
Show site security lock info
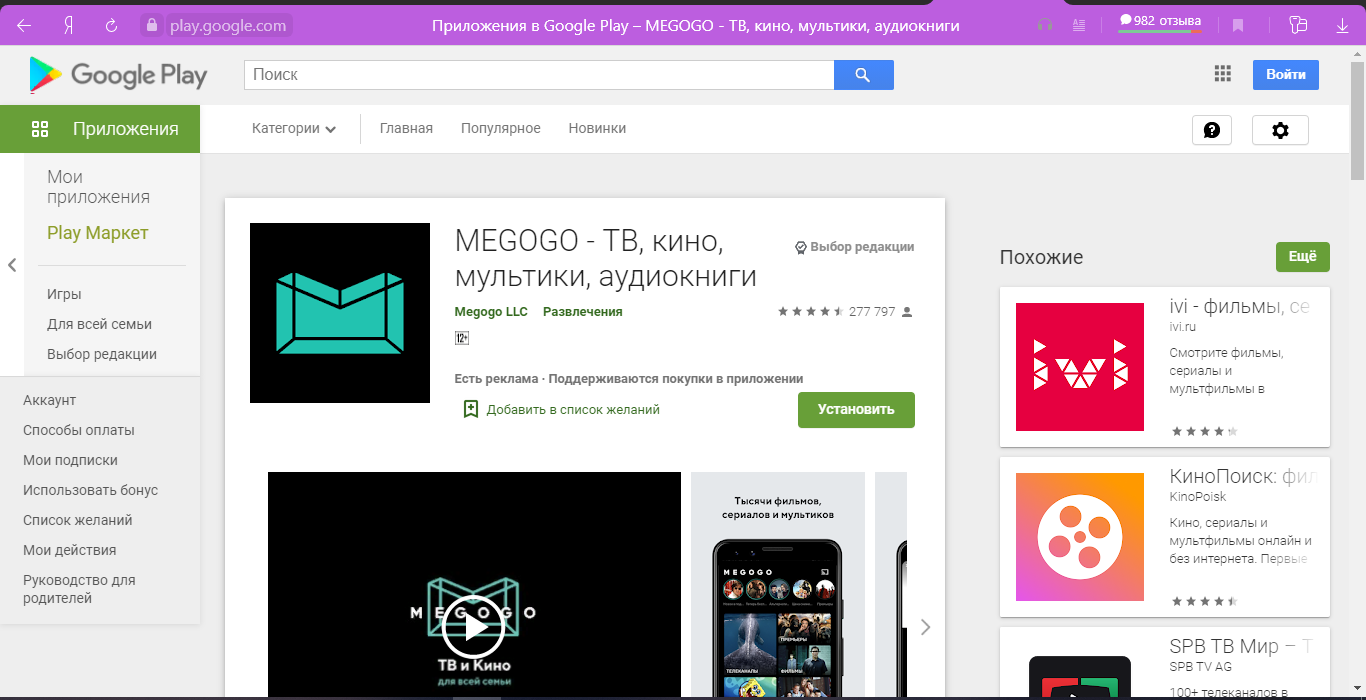coord(151,26)
